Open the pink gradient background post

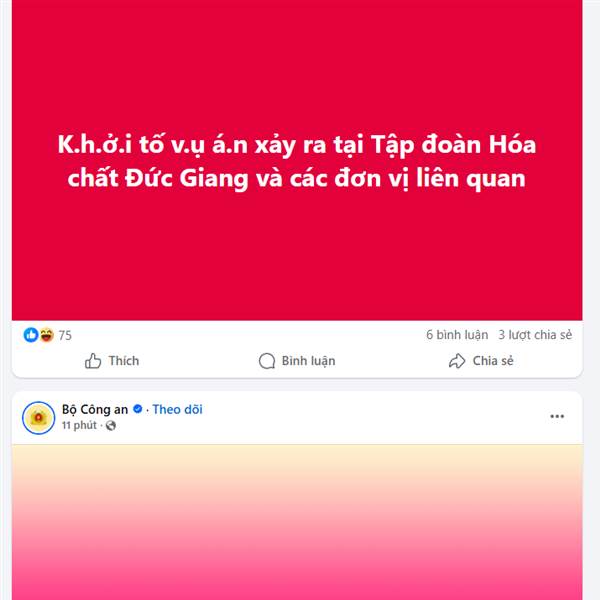297,522
